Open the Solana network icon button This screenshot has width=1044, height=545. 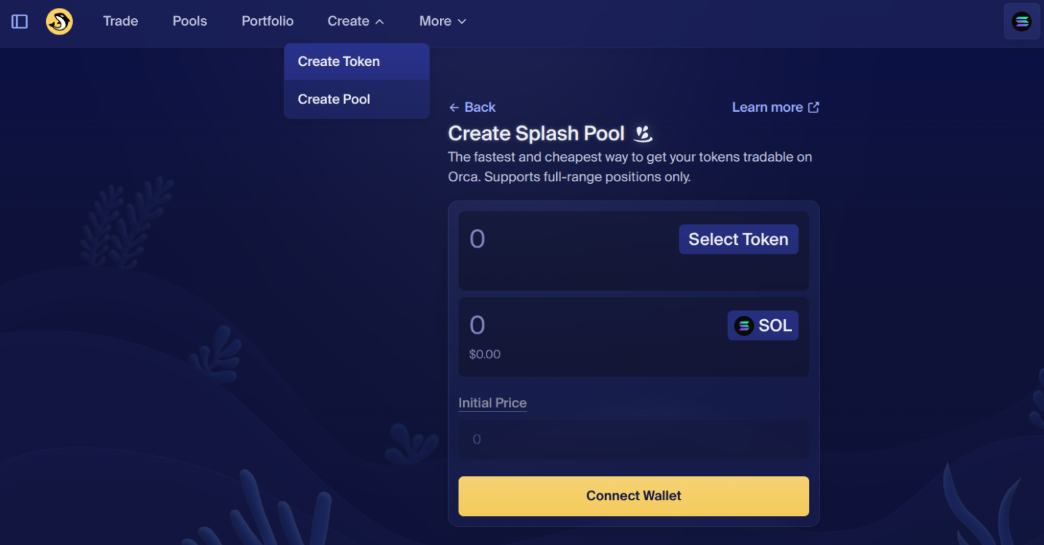[x=1021, y=21]
